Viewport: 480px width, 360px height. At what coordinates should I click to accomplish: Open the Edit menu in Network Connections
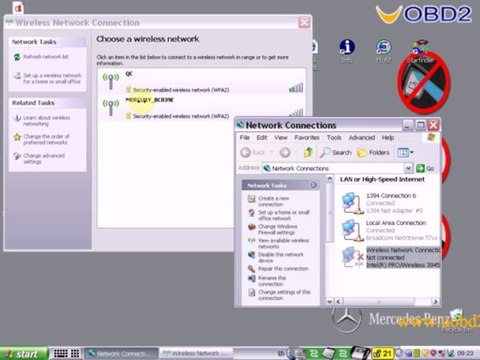262,137
